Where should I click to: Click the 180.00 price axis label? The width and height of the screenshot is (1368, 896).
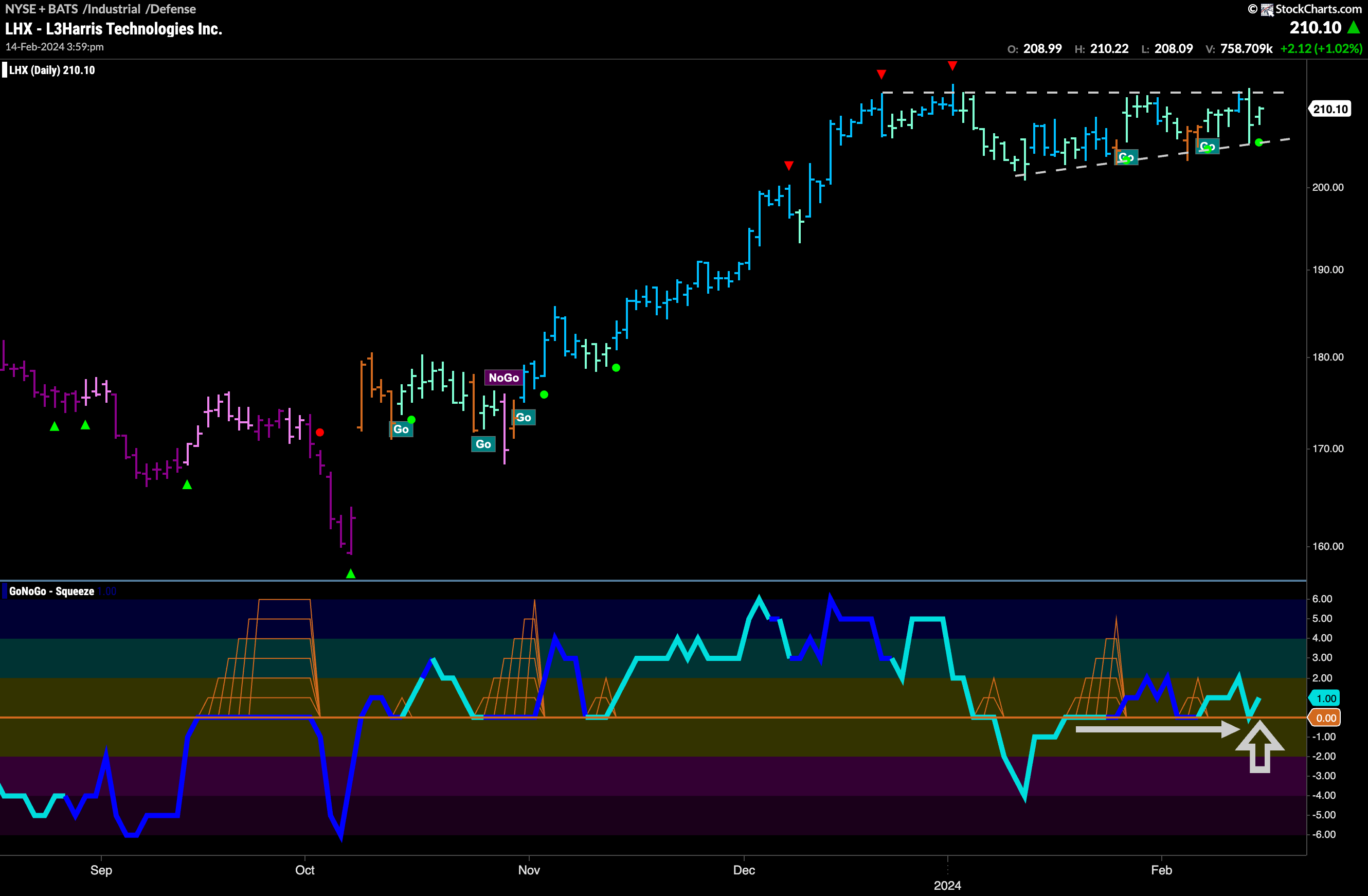[x=1328, y=357]
